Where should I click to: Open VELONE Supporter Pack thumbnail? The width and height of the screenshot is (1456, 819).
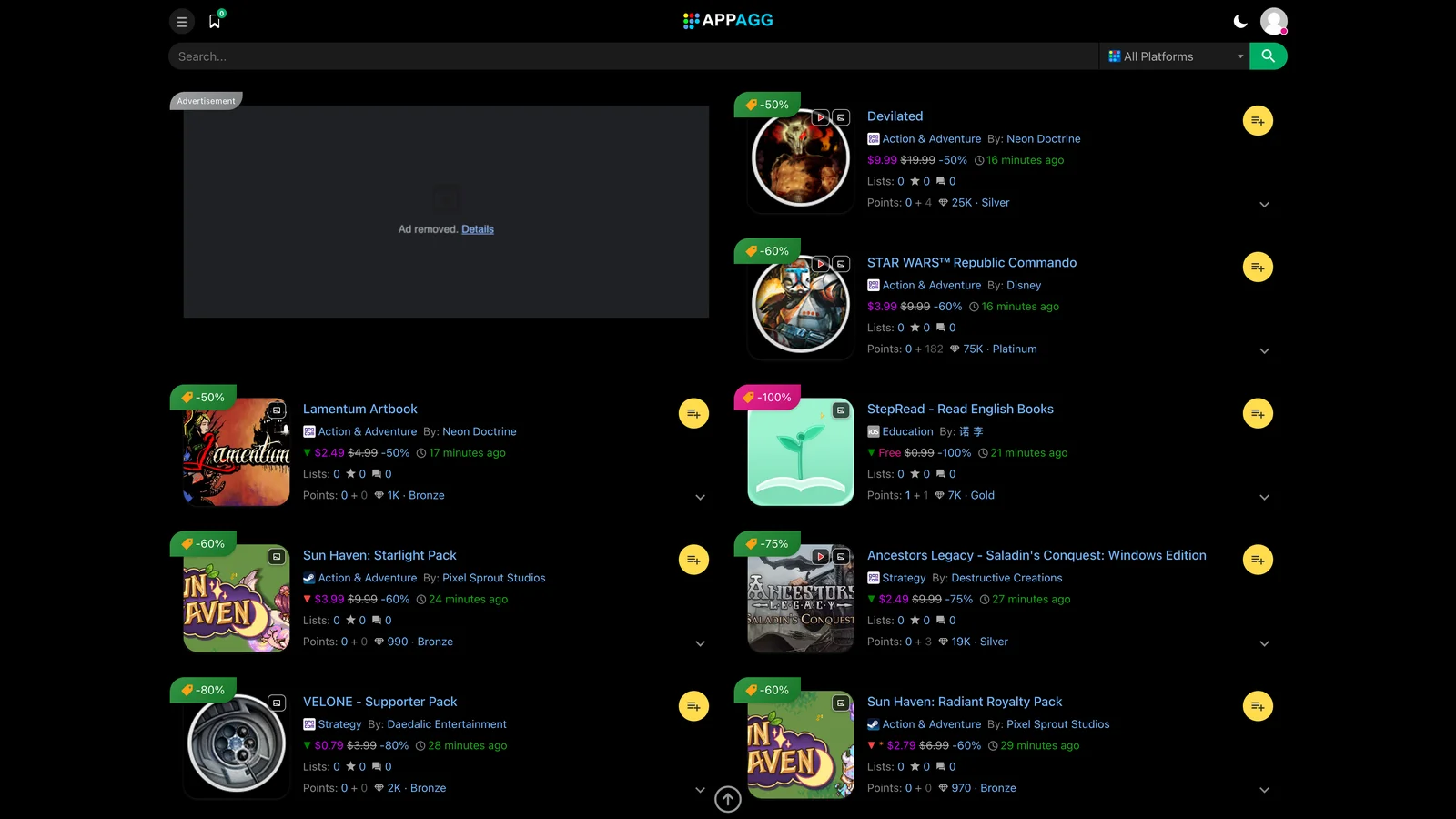point(237,745)
